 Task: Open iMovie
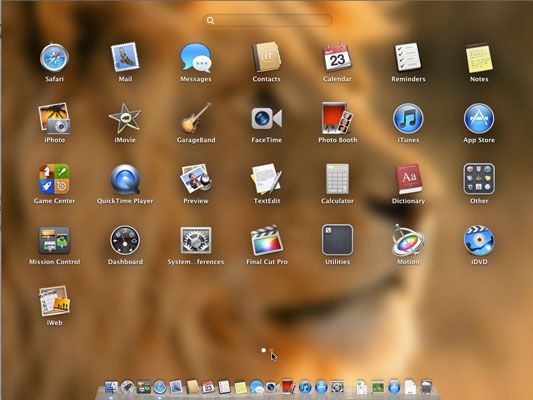[x=125, y=118]
